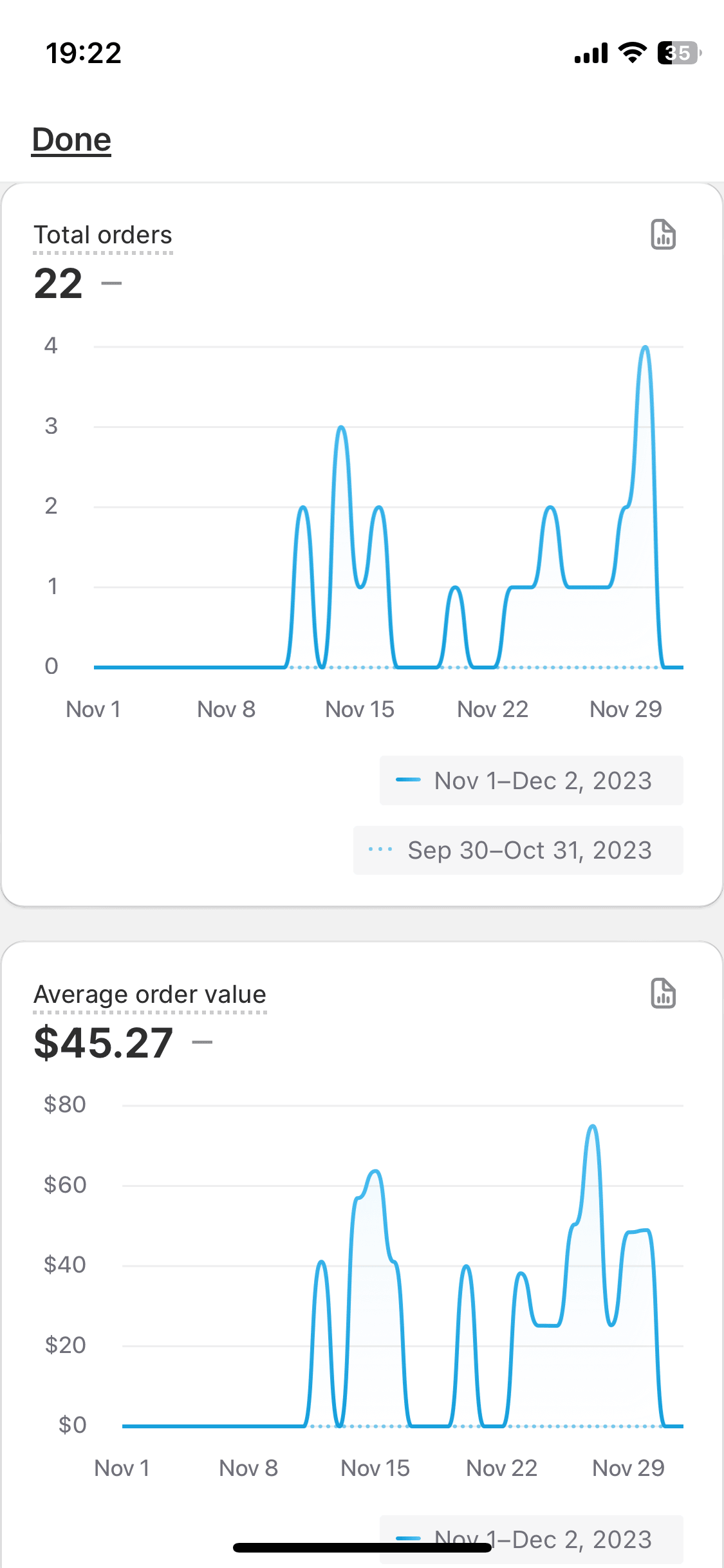This screenshot has height=1568, width=724.
Task: Tap the $45.27 average value figure
Action: 104,1043
